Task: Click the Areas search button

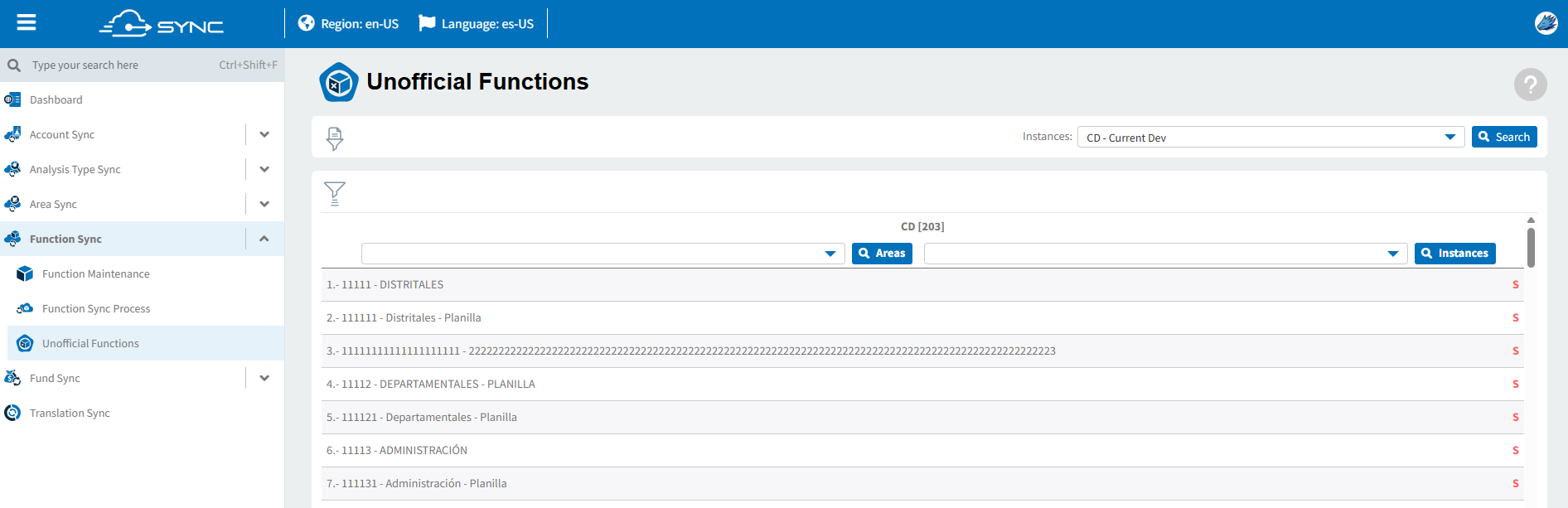Action: (882, 254)
